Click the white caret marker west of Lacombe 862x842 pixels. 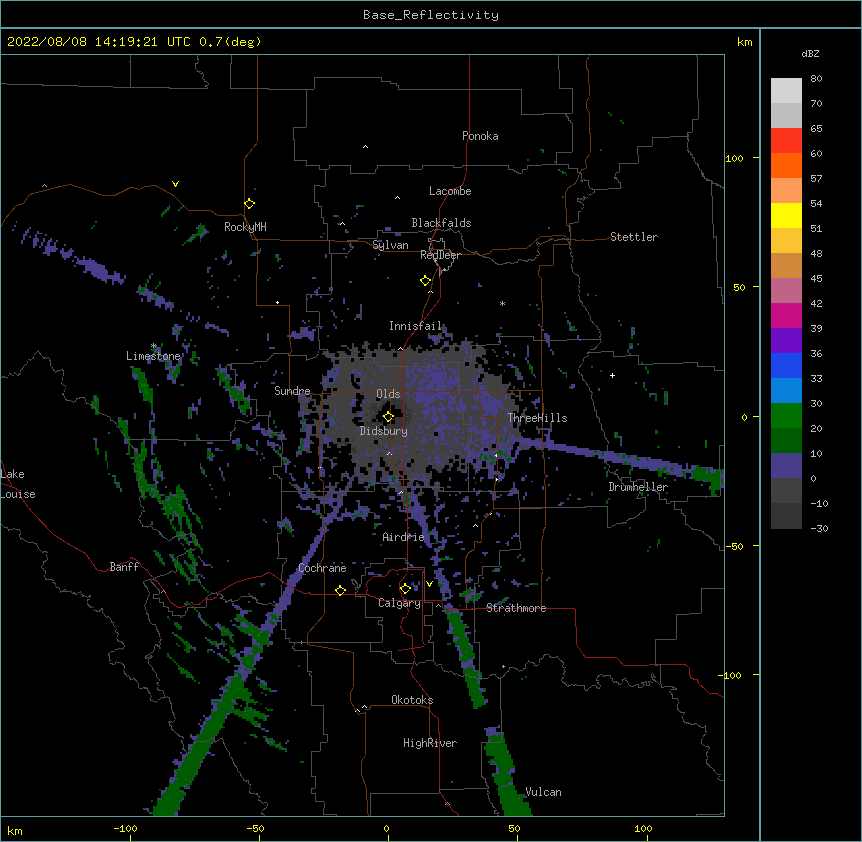coord(397,198)
